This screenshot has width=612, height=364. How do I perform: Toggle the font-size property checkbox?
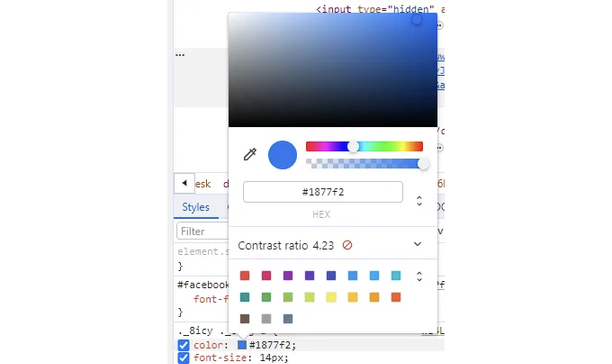pyautogui.click(x=183, y=358)
